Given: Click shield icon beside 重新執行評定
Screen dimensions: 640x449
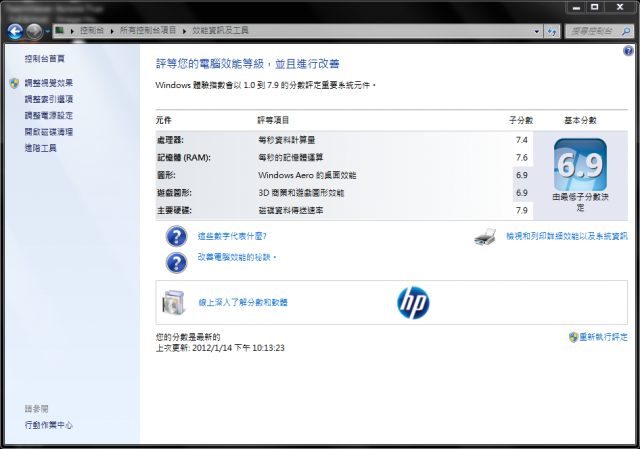Looking at the screenshot, I should pyautogui.click(x=573, y=337).
